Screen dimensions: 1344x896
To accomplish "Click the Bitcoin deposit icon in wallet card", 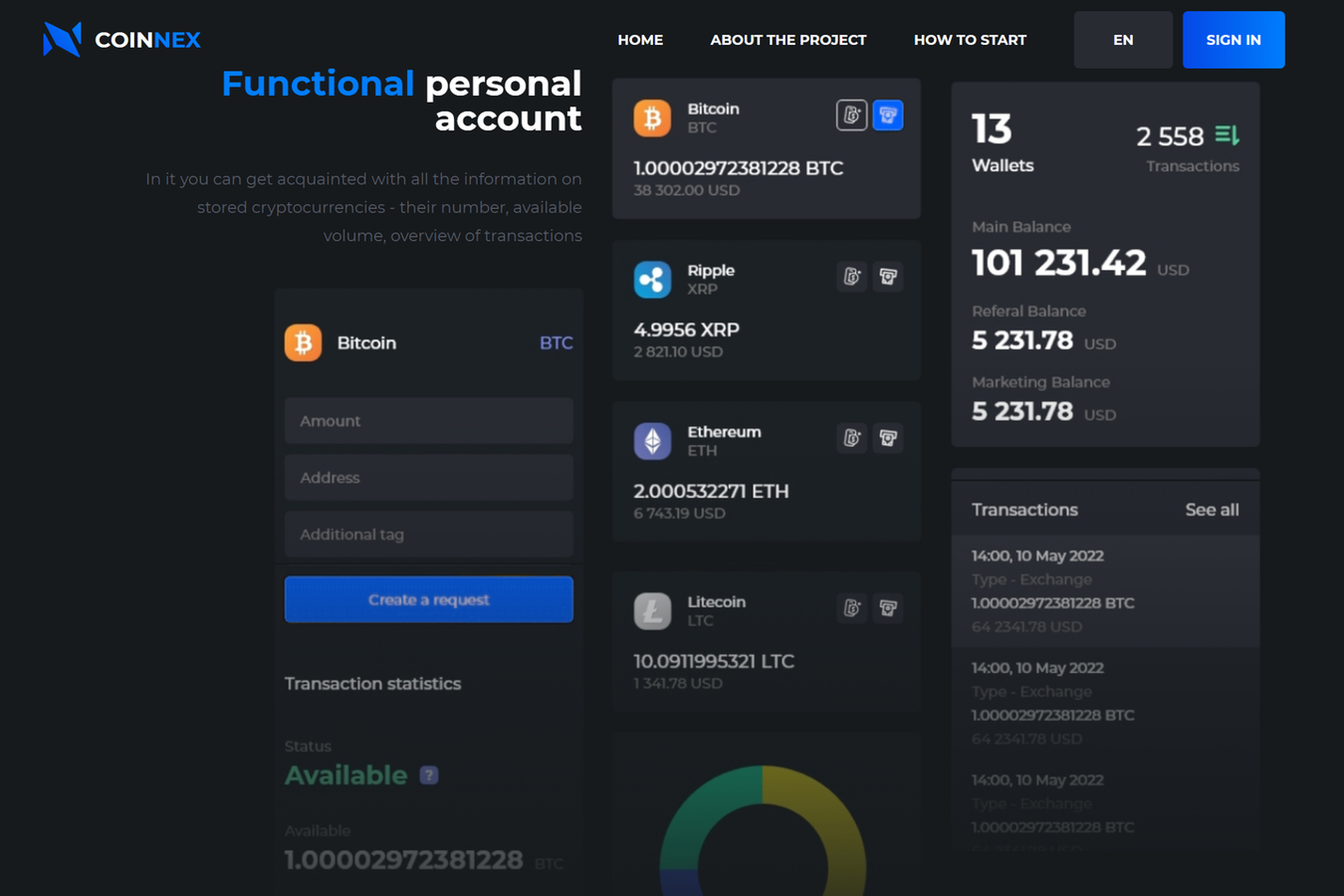I will point(851,115).
